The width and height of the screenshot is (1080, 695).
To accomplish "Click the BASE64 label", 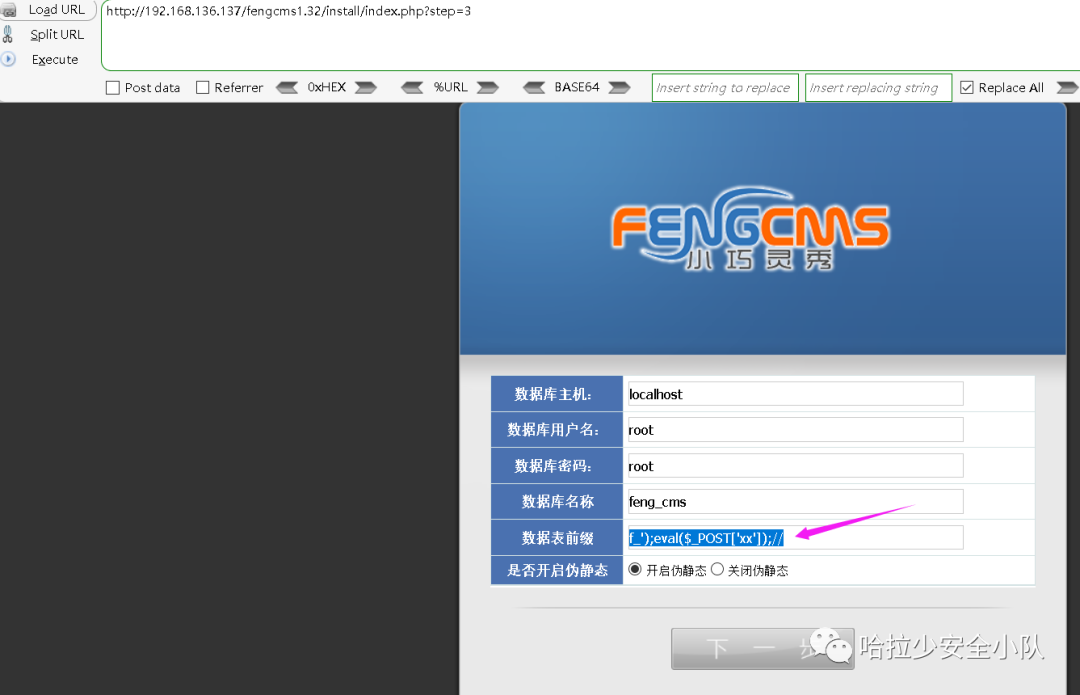I will 577,87.
